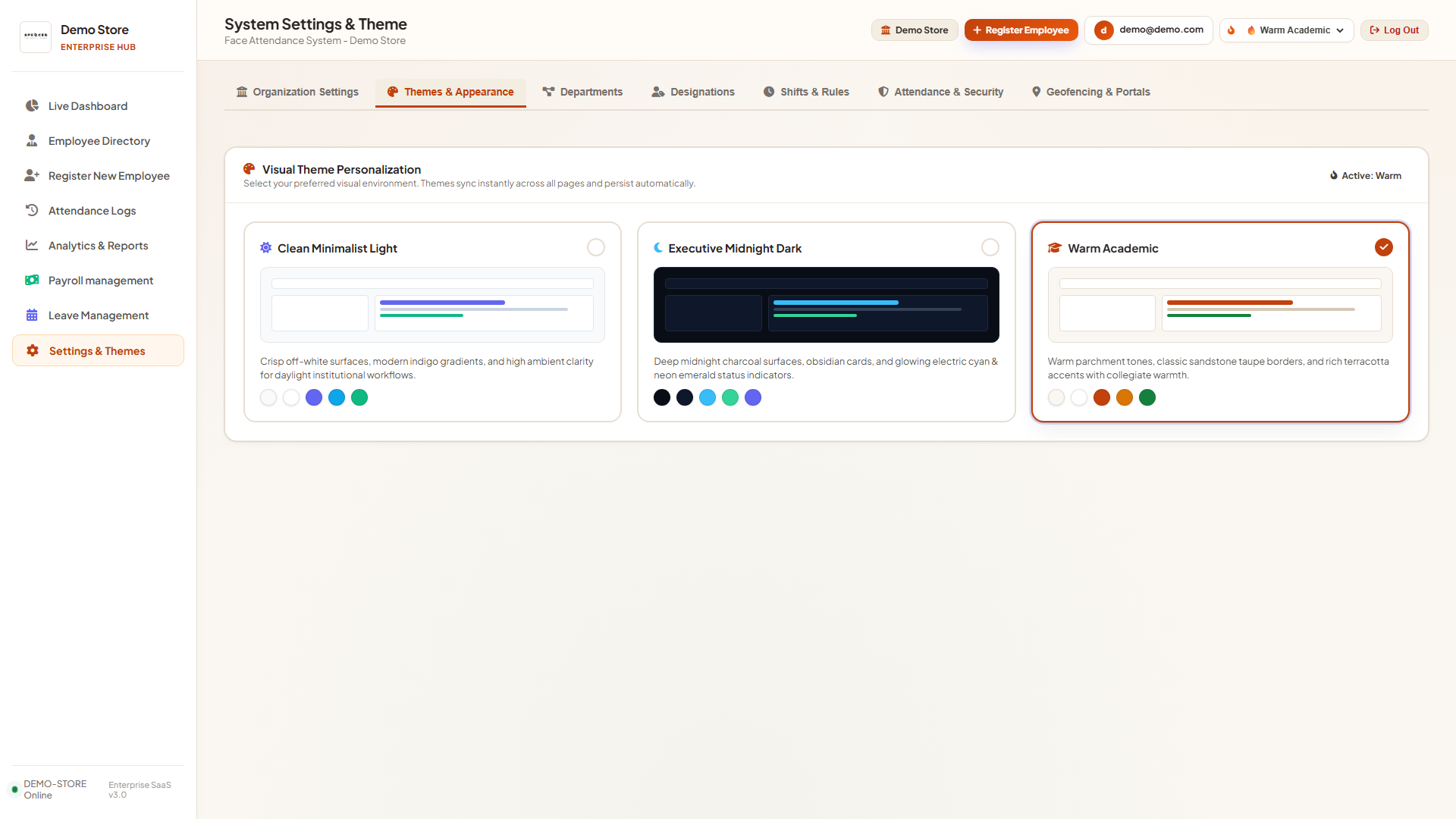This screenshot has width=1456, height=819.
Task: Click the Demo Store logo icon
Action: coord(36,36)
